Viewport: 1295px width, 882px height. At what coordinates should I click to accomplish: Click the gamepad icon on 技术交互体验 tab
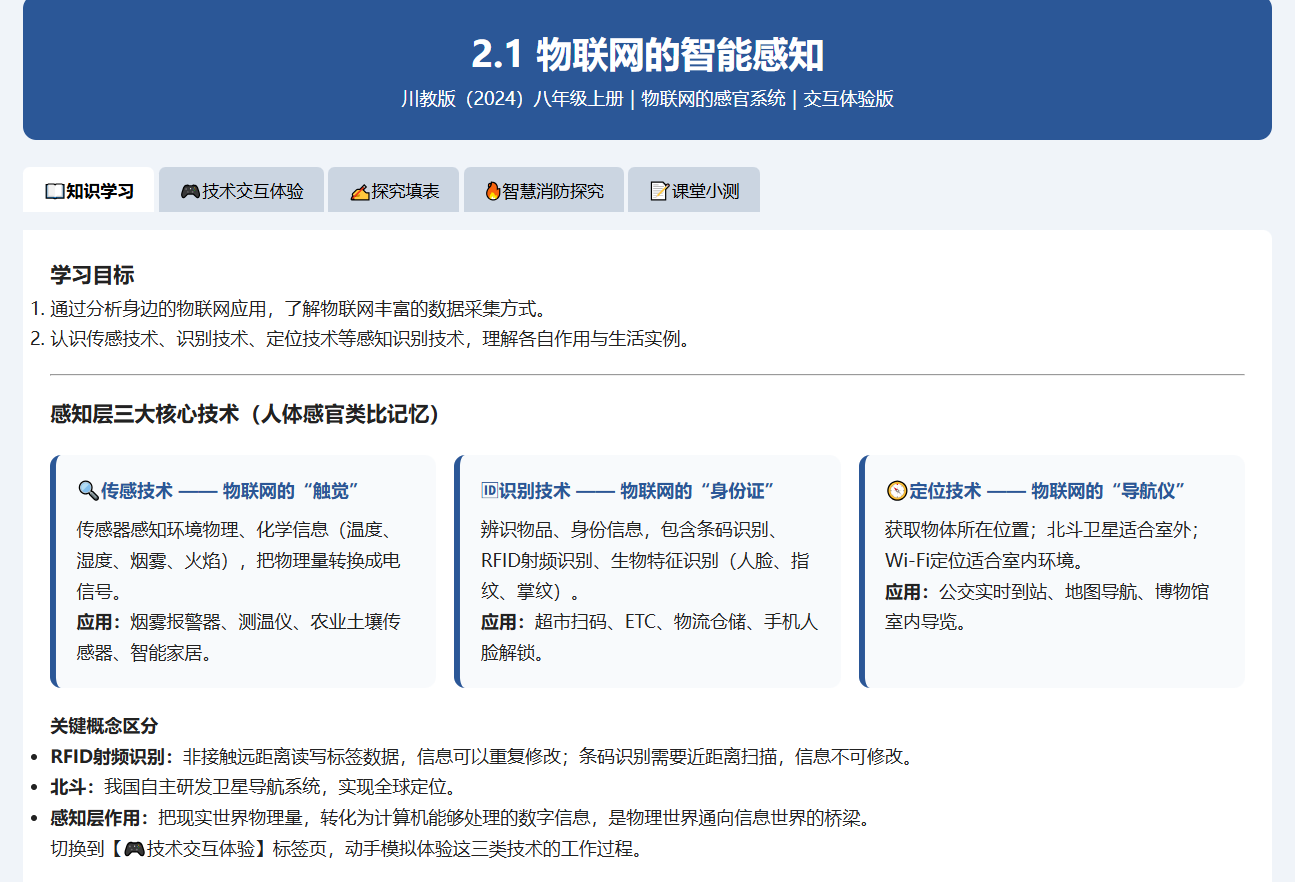click(190, 191)
